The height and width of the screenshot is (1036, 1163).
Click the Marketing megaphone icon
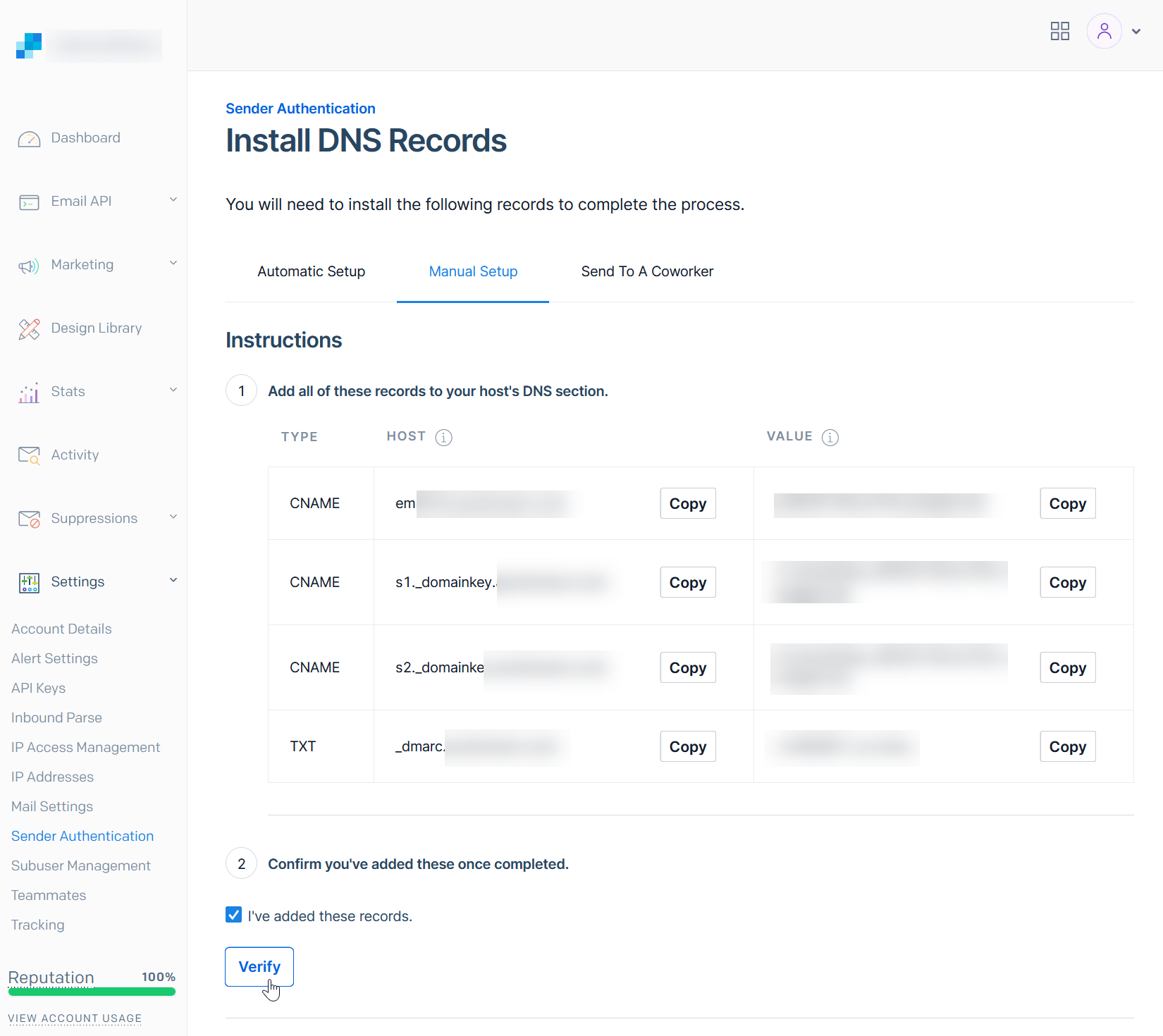tap(29, 266)
